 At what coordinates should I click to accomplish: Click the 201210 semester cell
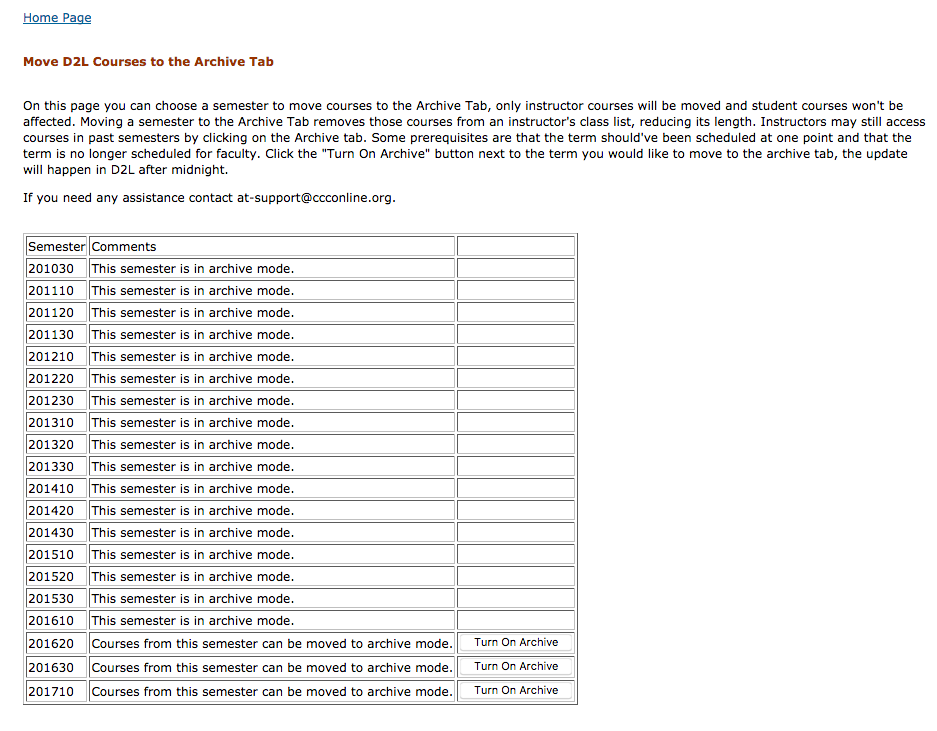pos(51,357)
